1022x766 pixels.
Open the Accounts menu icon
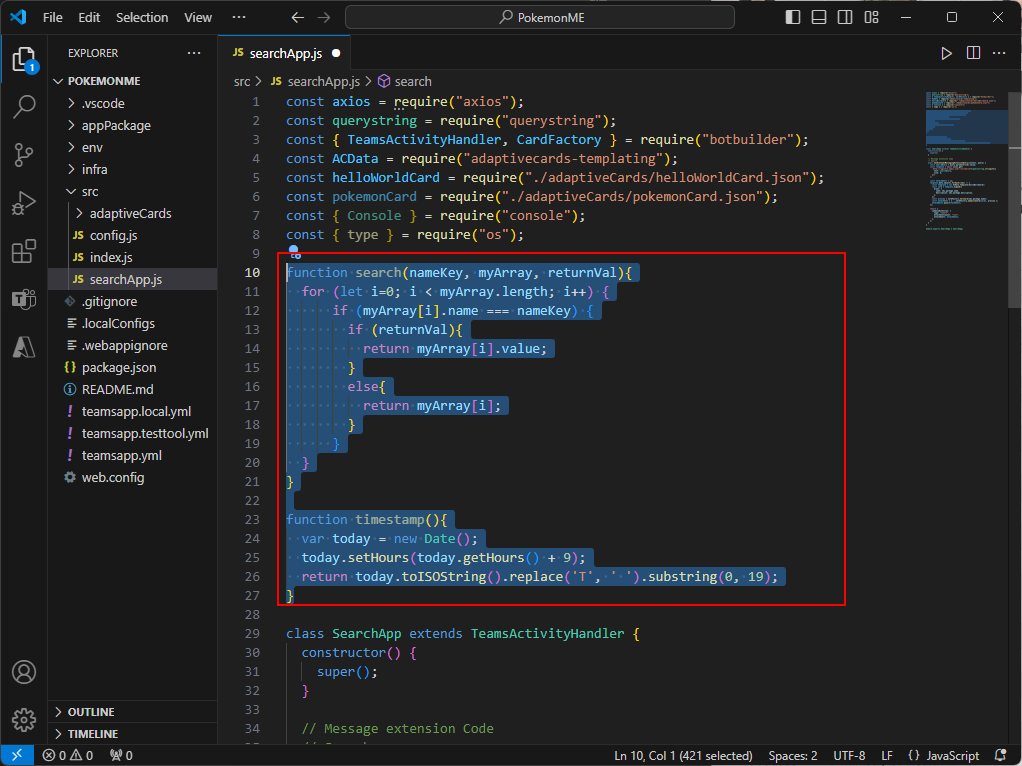24,671
